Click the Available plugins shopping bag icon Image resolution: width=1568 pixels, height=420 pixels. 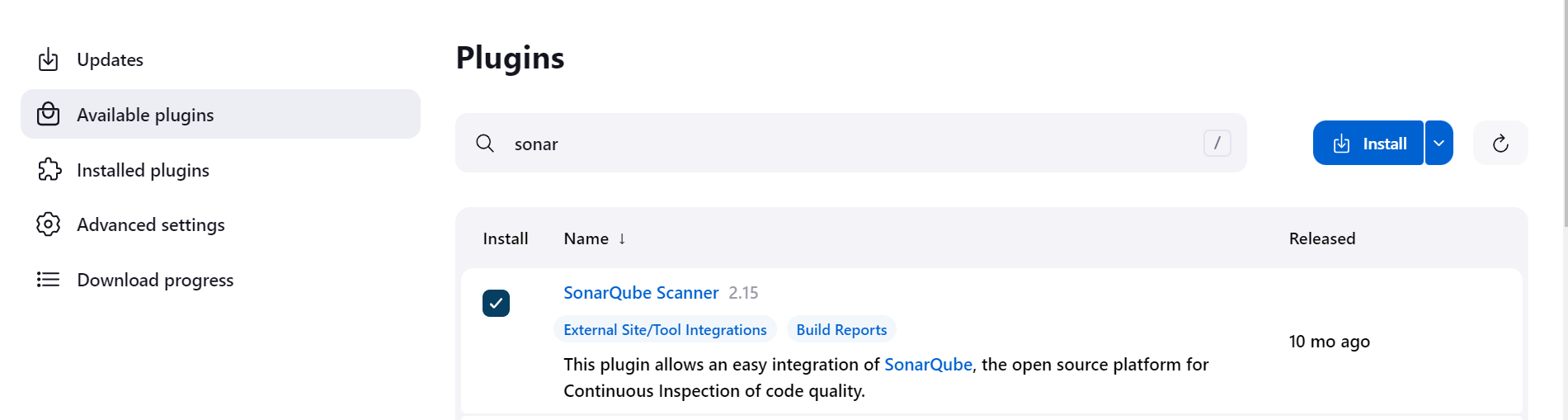(x=49, y=114)
